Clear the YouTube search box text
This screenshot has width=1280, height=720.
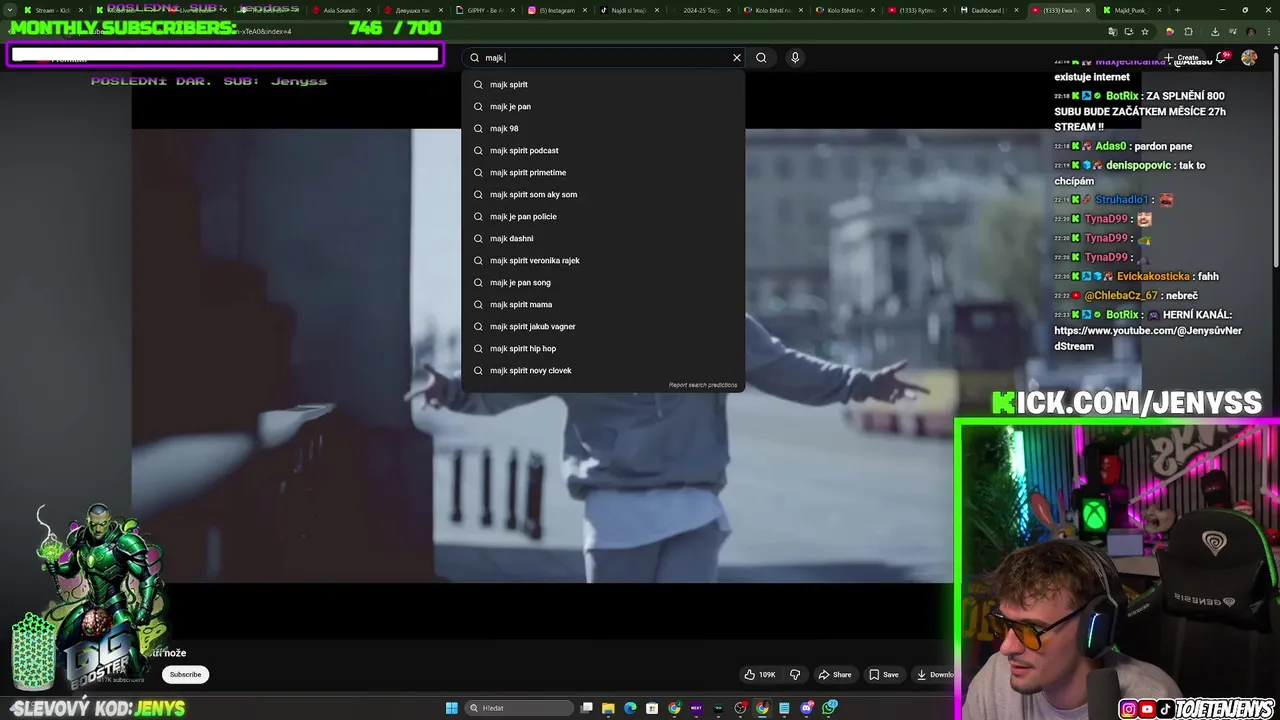coord(737,57)
